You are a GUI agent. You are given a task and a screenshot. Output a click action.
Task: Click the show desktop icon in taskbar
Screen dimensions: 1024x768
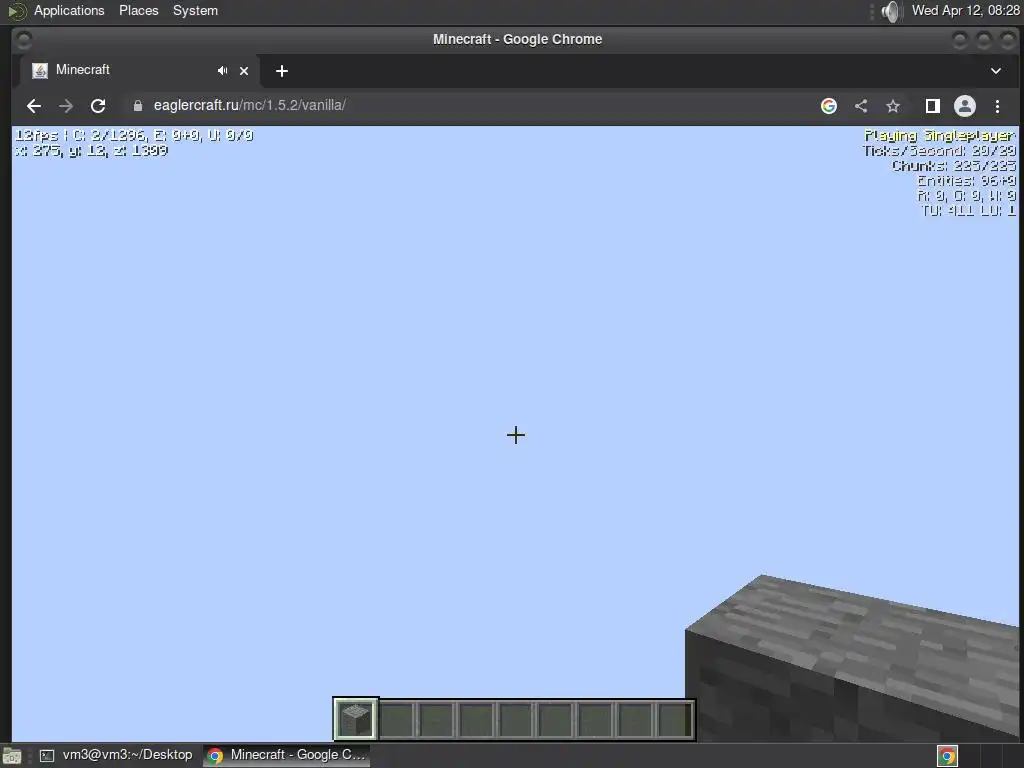click(x=12, y=756)
